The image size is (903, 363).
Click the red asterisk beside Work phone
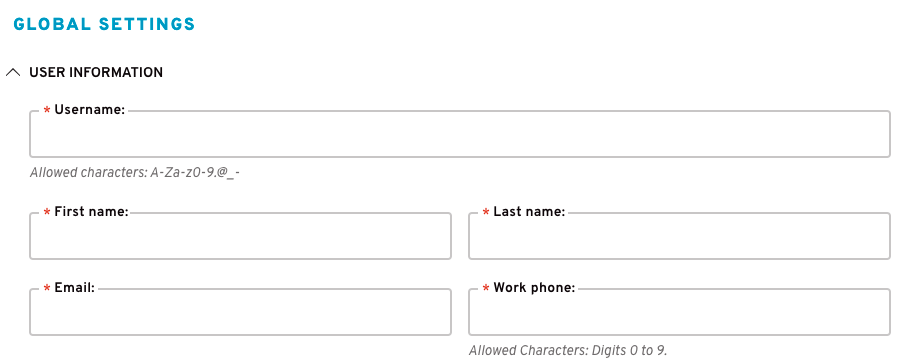coord(486,289)
